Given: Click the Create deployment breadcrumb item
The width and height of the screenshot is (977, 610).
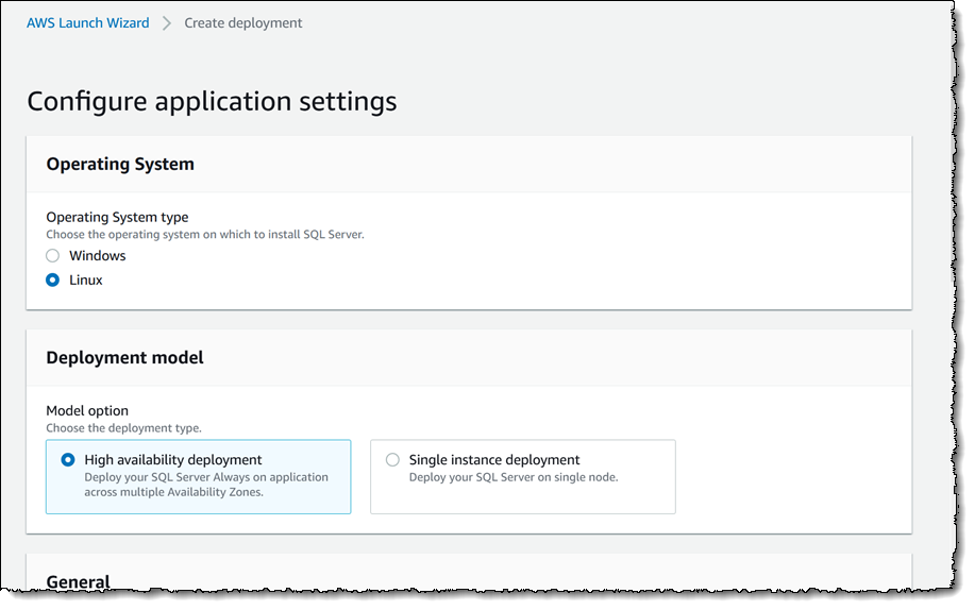Looking at the screenshot, I should 243,22.
